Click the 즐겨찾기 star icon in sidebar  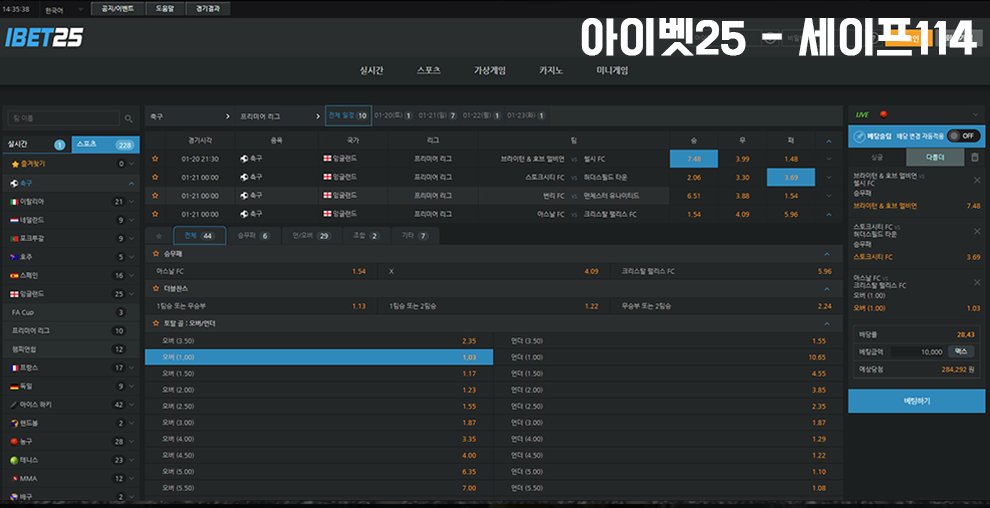[x=15, y=164]
